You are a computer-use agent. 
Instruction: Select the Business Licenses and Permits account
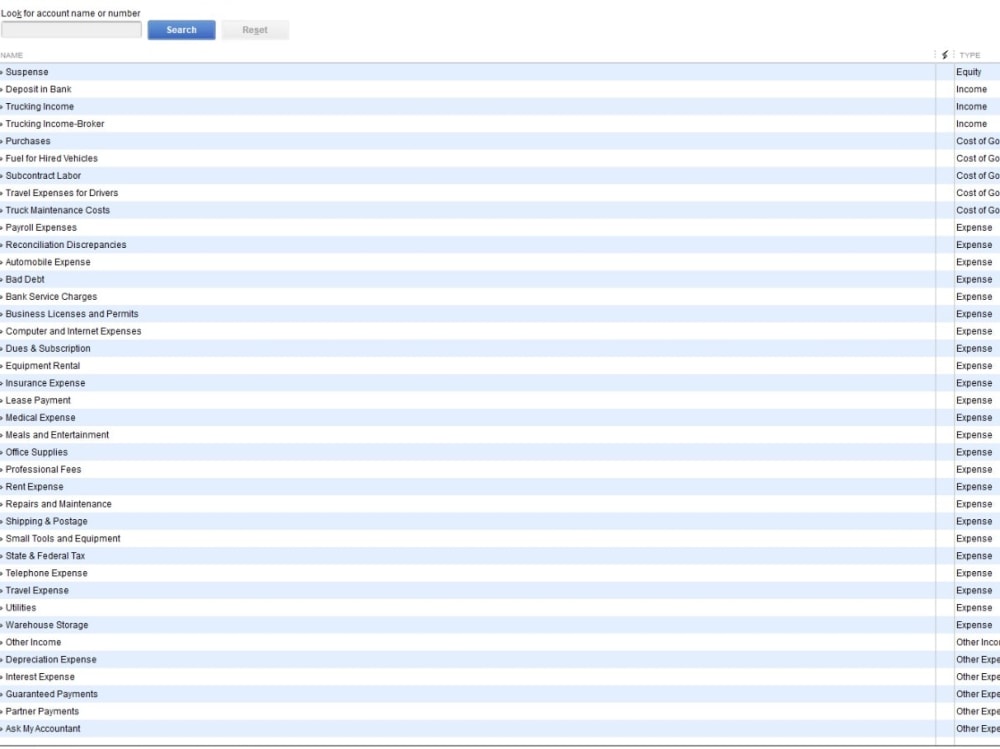point(72,314)
